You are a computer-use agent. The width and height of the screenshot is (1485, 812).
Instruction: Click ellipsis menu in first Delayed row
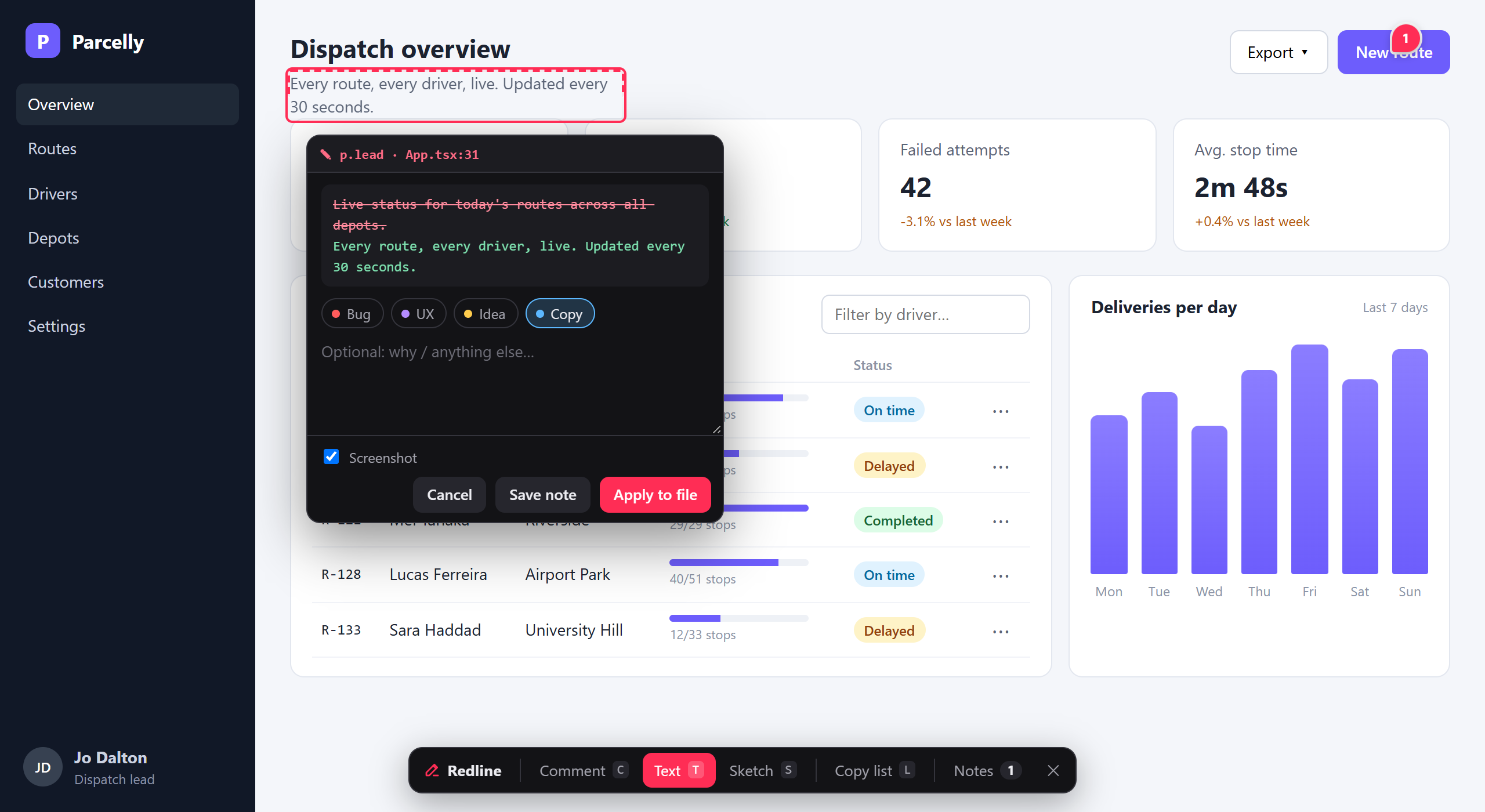[x=1001, y=466]
